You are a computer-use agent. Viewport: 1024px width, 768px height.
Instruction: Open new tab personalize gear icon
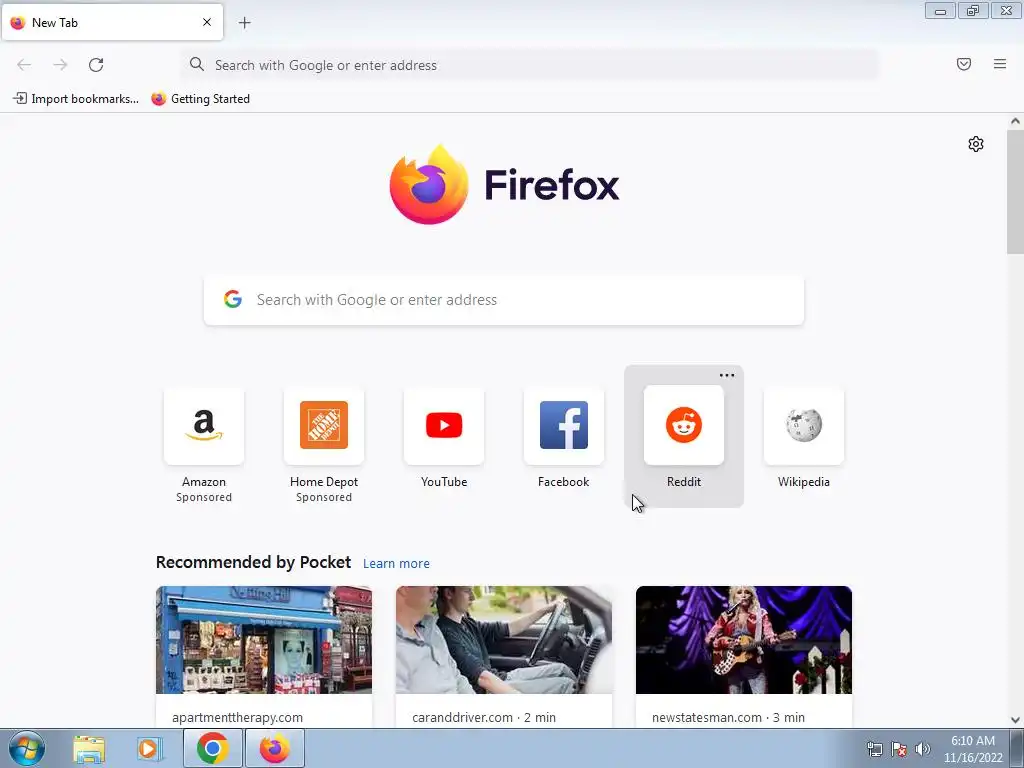(976, 144)
